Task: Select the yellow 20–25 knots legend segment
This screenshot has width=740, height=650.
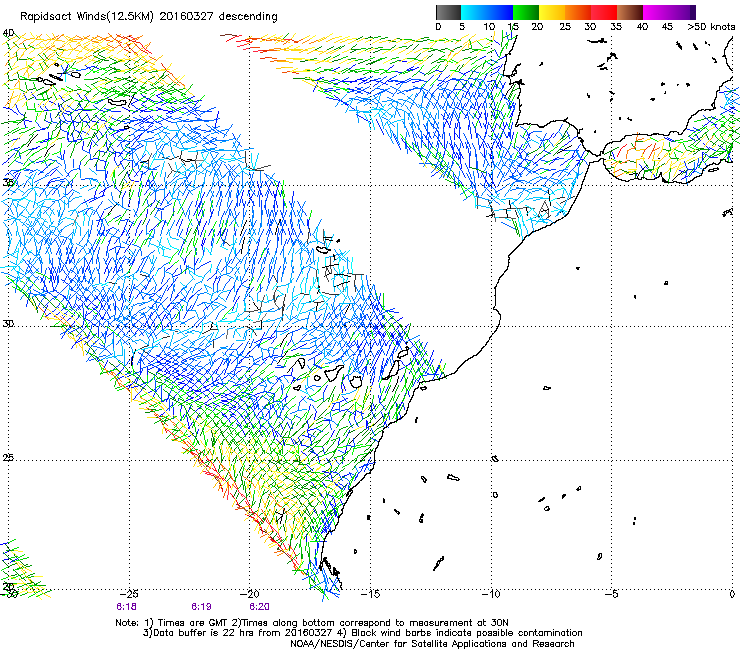Action: pyautogui.click(x=552, y=12)
